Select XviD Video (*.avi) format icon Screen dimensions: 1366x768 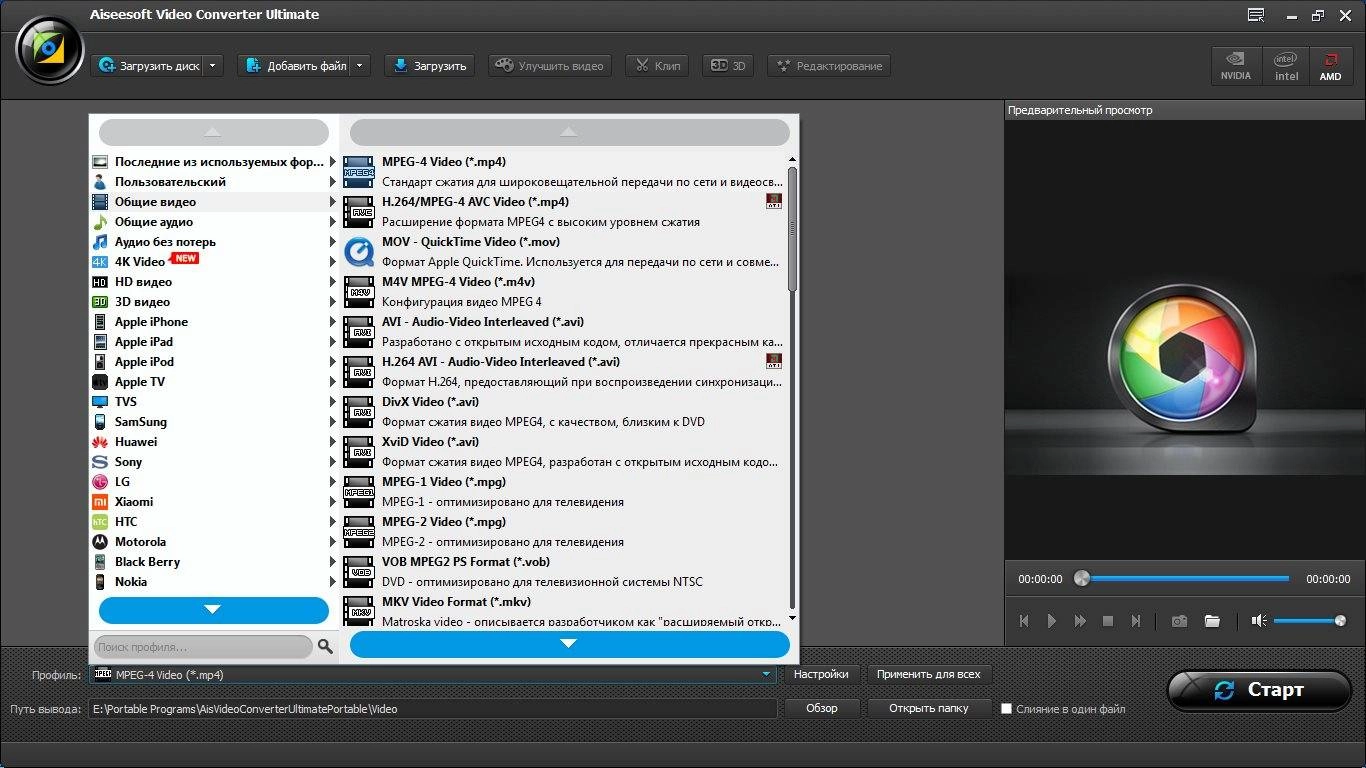click(359, 451)
